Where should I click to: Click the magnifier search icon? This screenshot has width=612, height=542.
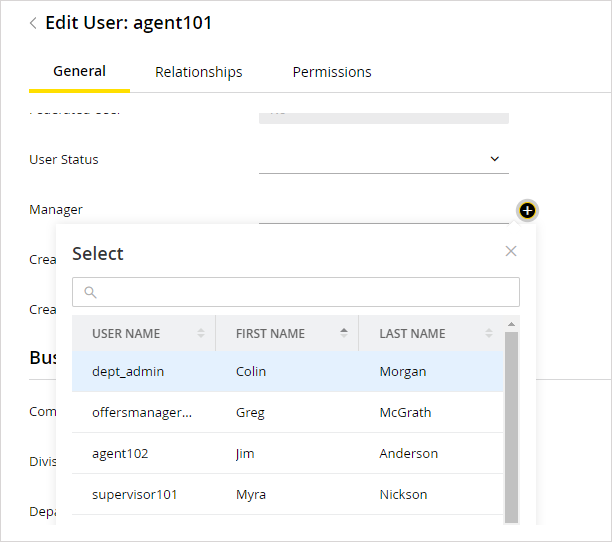coord(90,292)
